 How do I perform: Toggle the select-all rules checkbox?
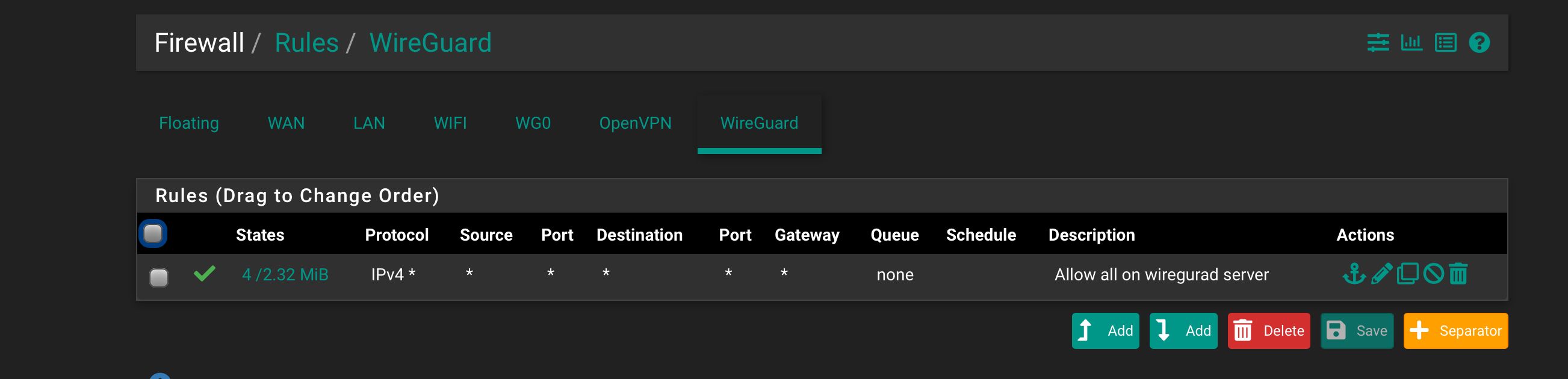[153, 233]
